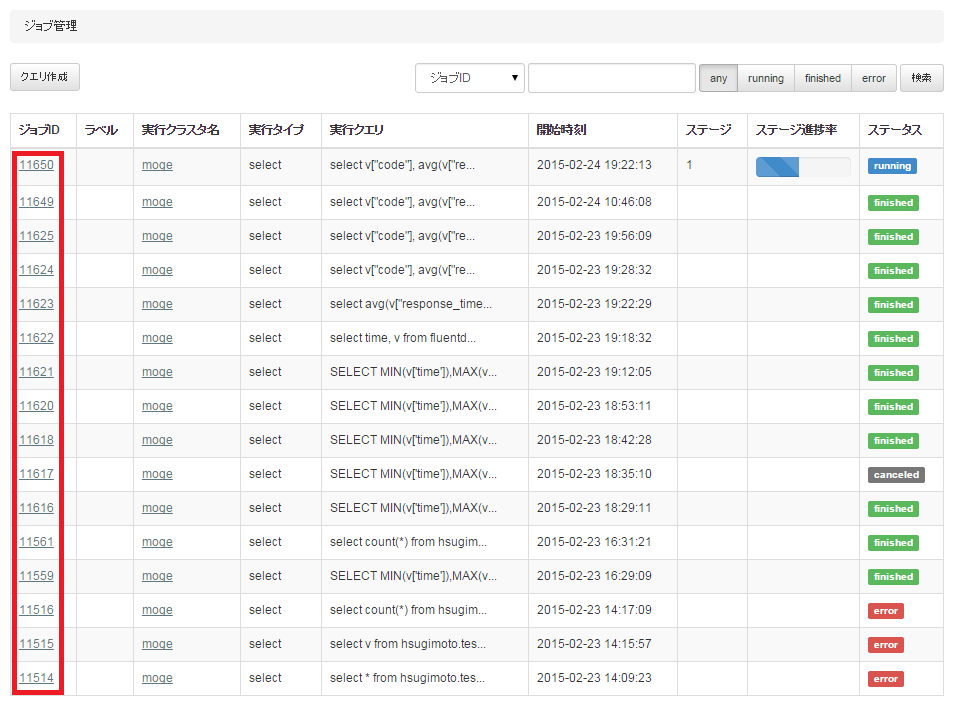Click finished badge for job 11649
Image resolution: width=958 pixels, height=701 pixels.
coord(893,203)
